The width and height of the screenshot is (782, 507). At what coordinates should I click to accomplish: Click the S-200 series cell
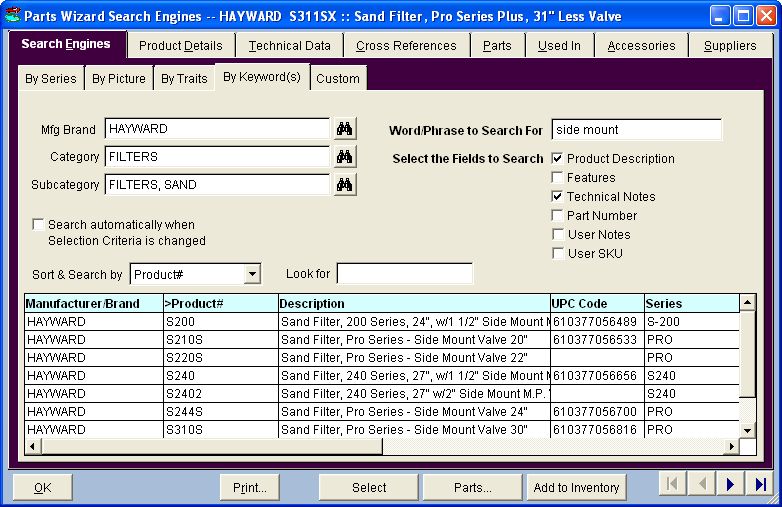692,322
